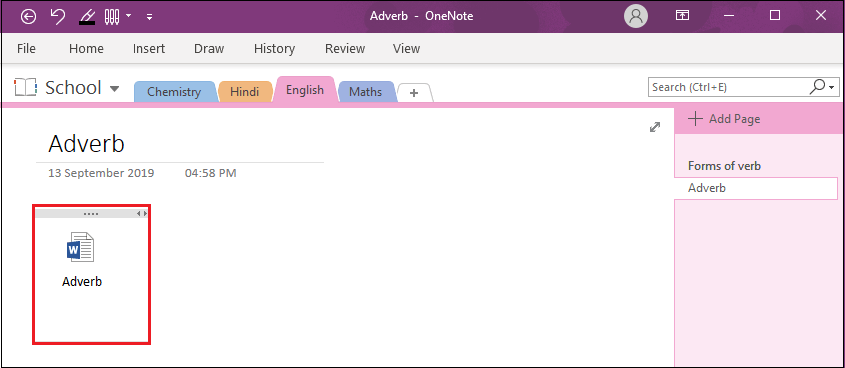The height and width of the screenshot is (368, 845).
Task: Open the Home ribbon tab
Action: pos(86,48)
